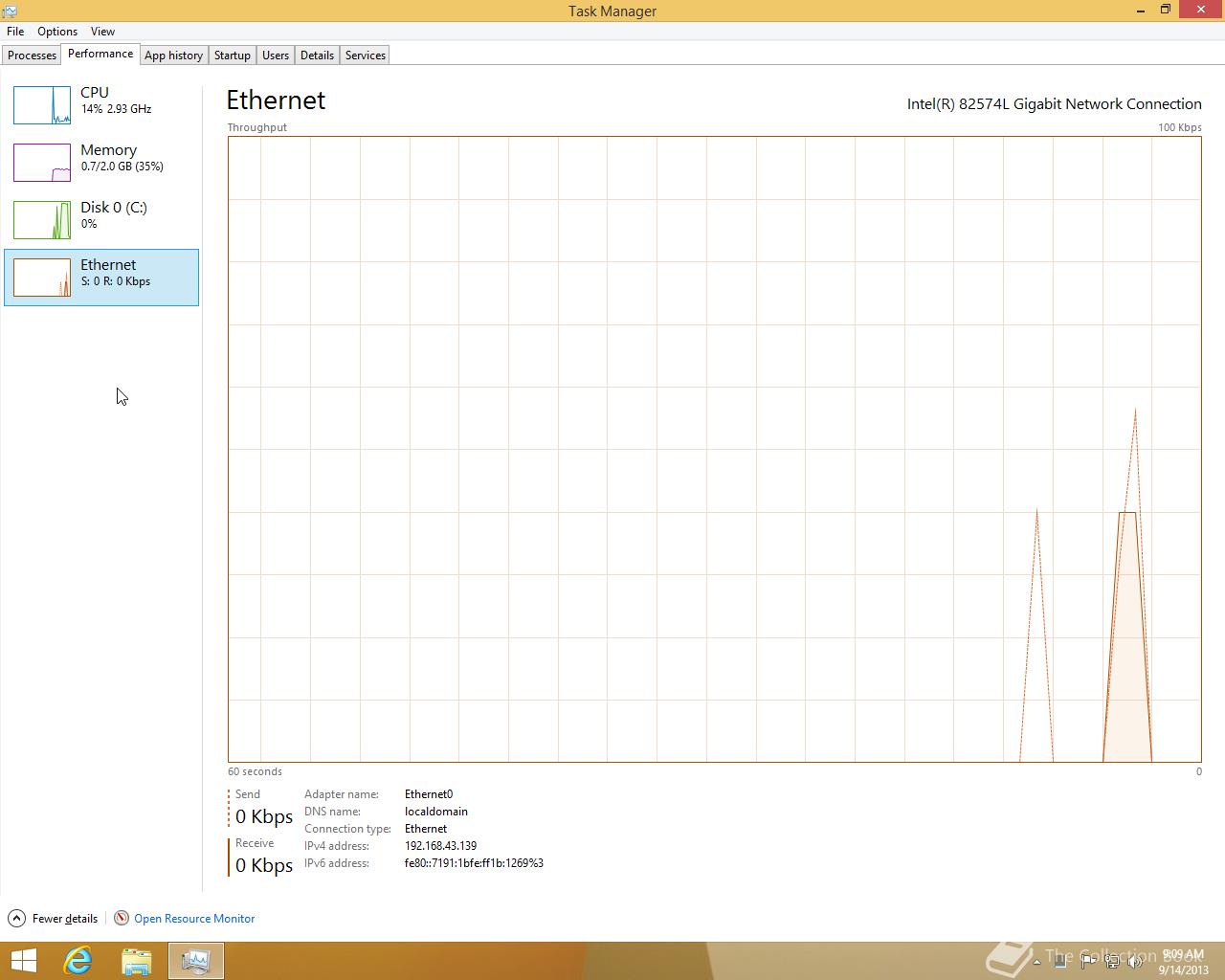
Task: Click the IPv4 address 192.168.43.139
Action: [x=440, y=846]
